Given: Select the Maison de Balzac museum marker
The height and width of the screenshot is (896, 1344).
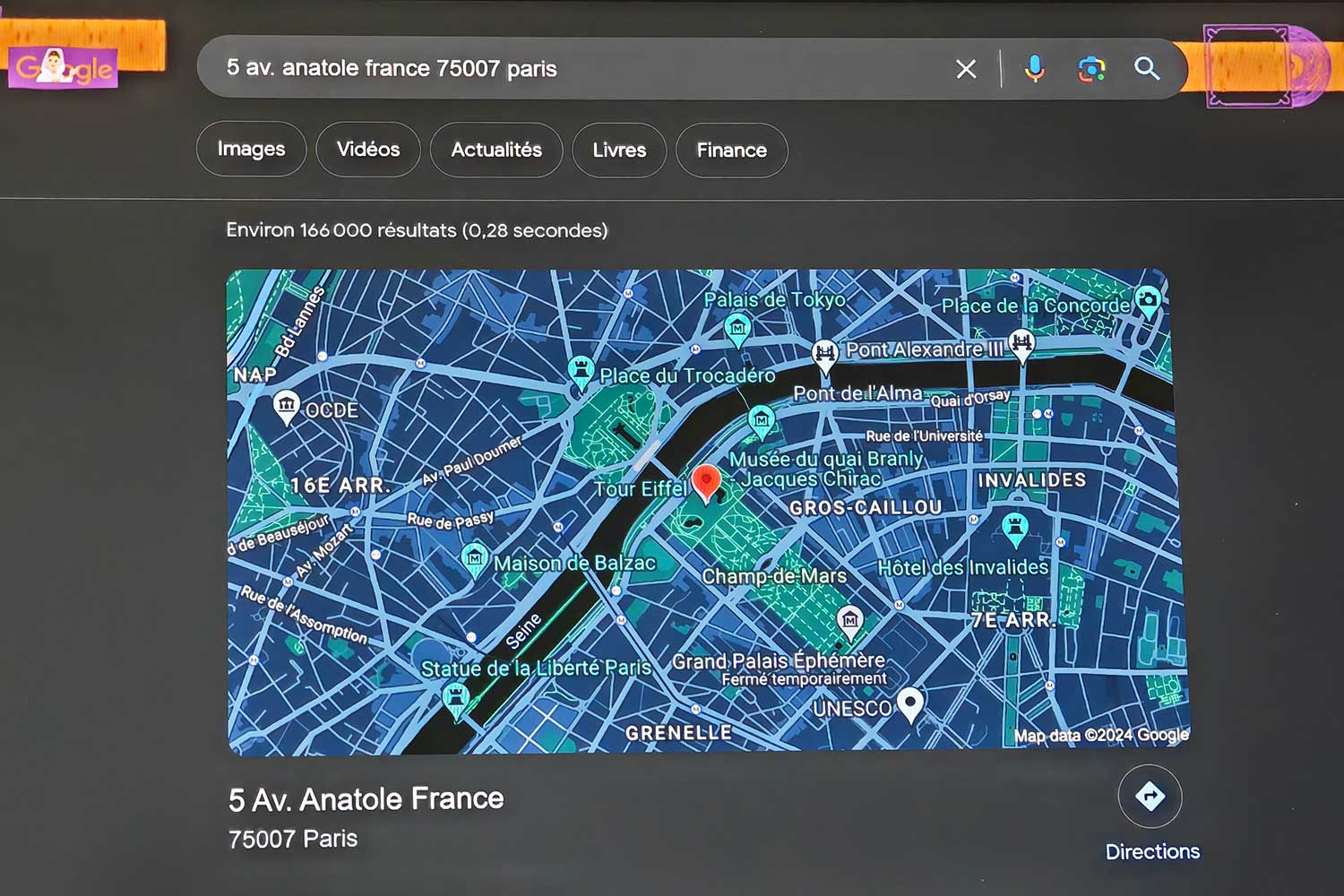Looking at the screenshot, I should [x=474, y=559].
